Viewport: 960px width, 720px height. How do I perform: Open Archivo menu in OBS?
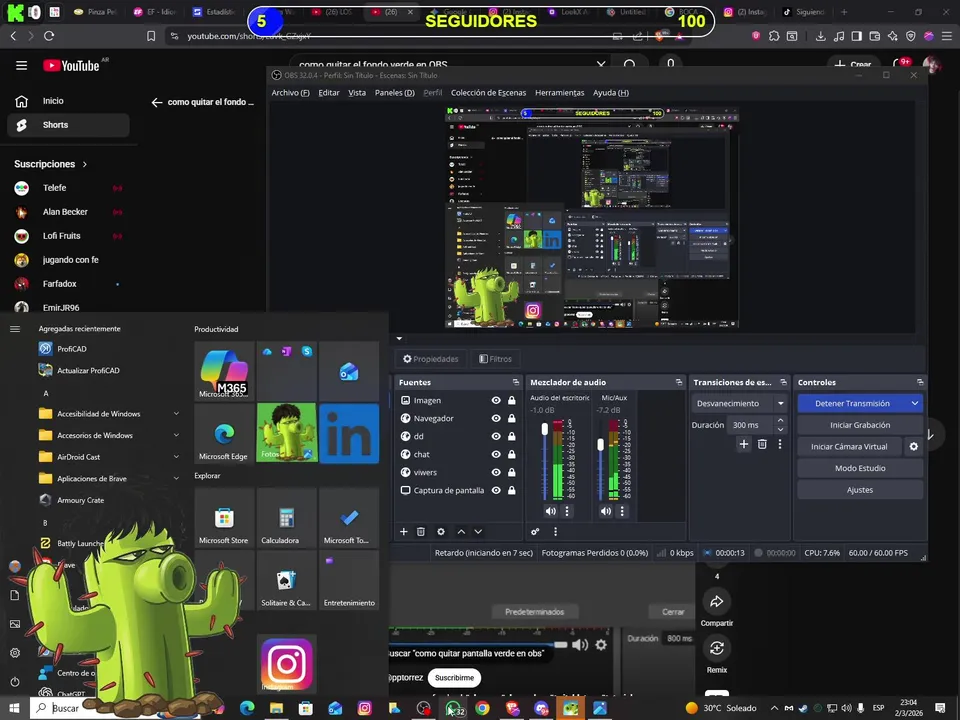(x=290, y=92)
